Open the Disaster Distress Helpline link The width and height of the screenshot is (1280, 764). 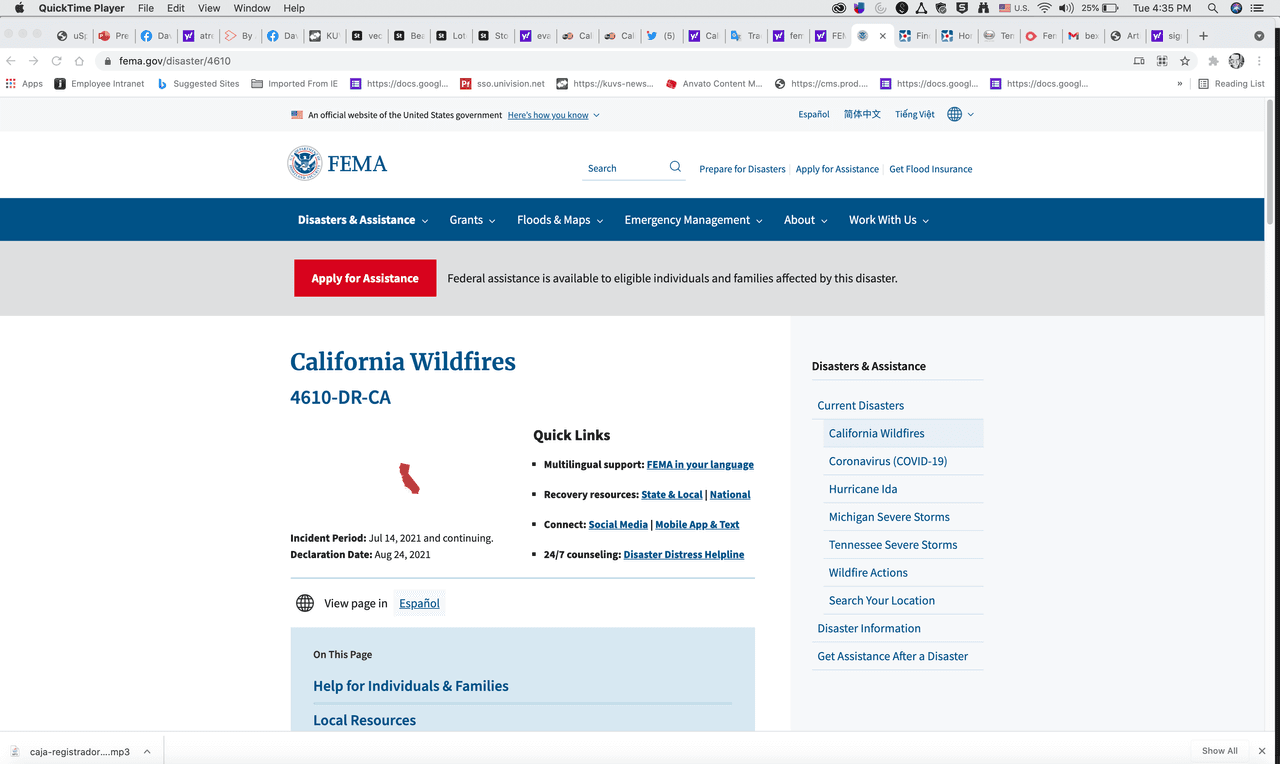[683, 554]
